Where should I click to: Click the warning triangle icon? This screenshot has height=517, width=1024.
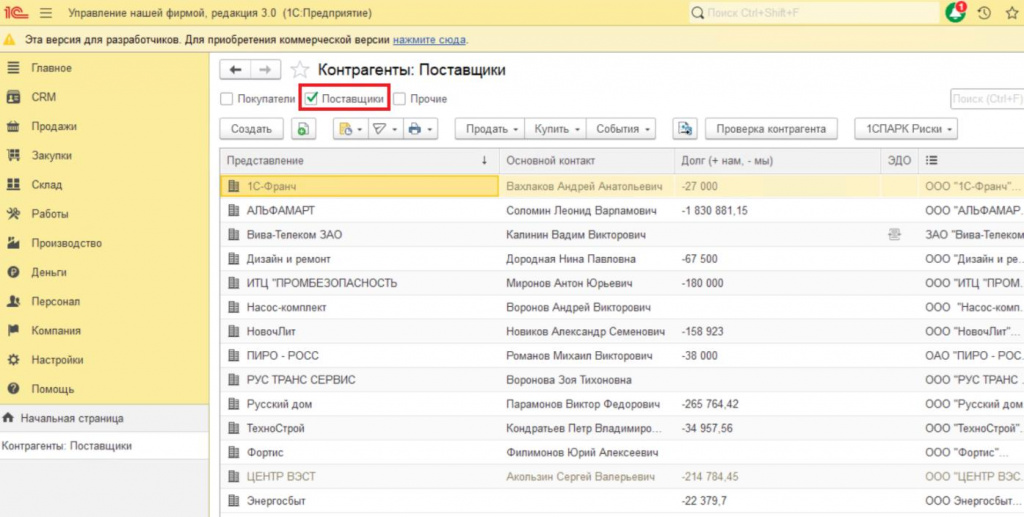click(x=9, y=40)
